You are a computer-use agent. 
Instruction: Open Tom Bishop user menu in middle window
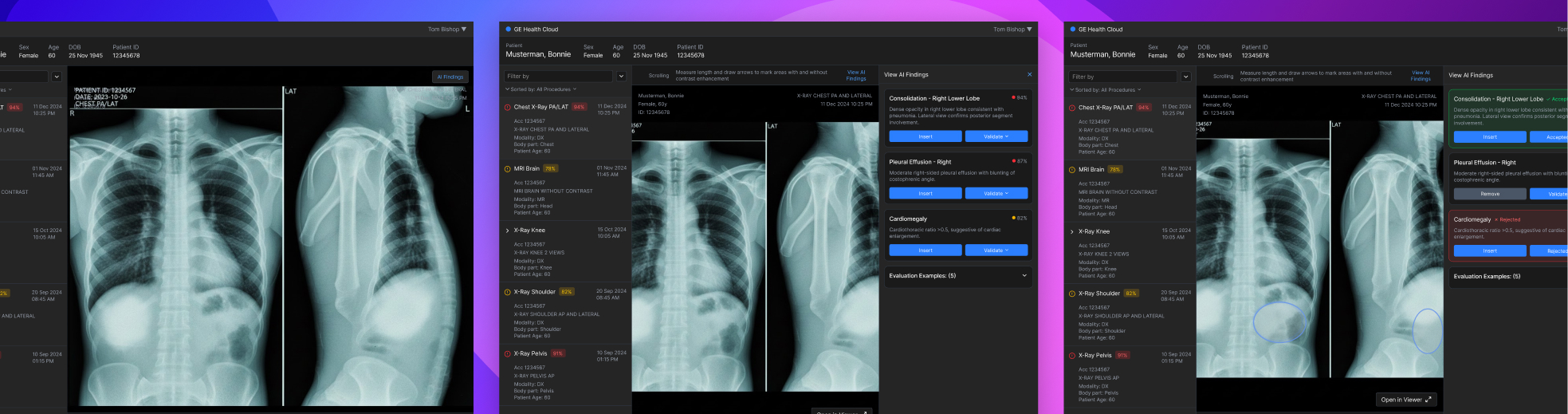(x=1012, y=30)
